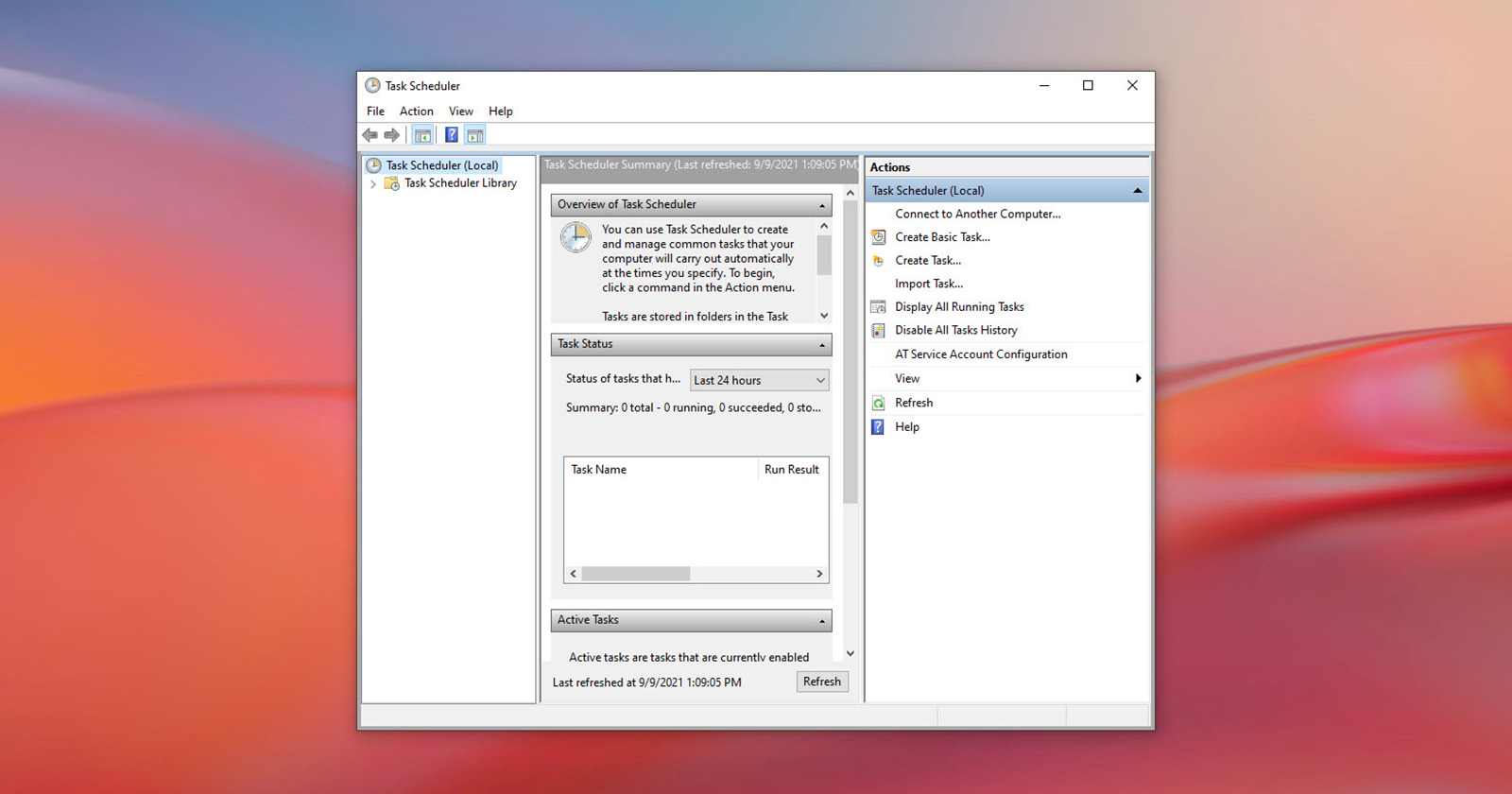
Task: Click the Task Scheduler Library folder icon
Action: (x=391, y=183)
